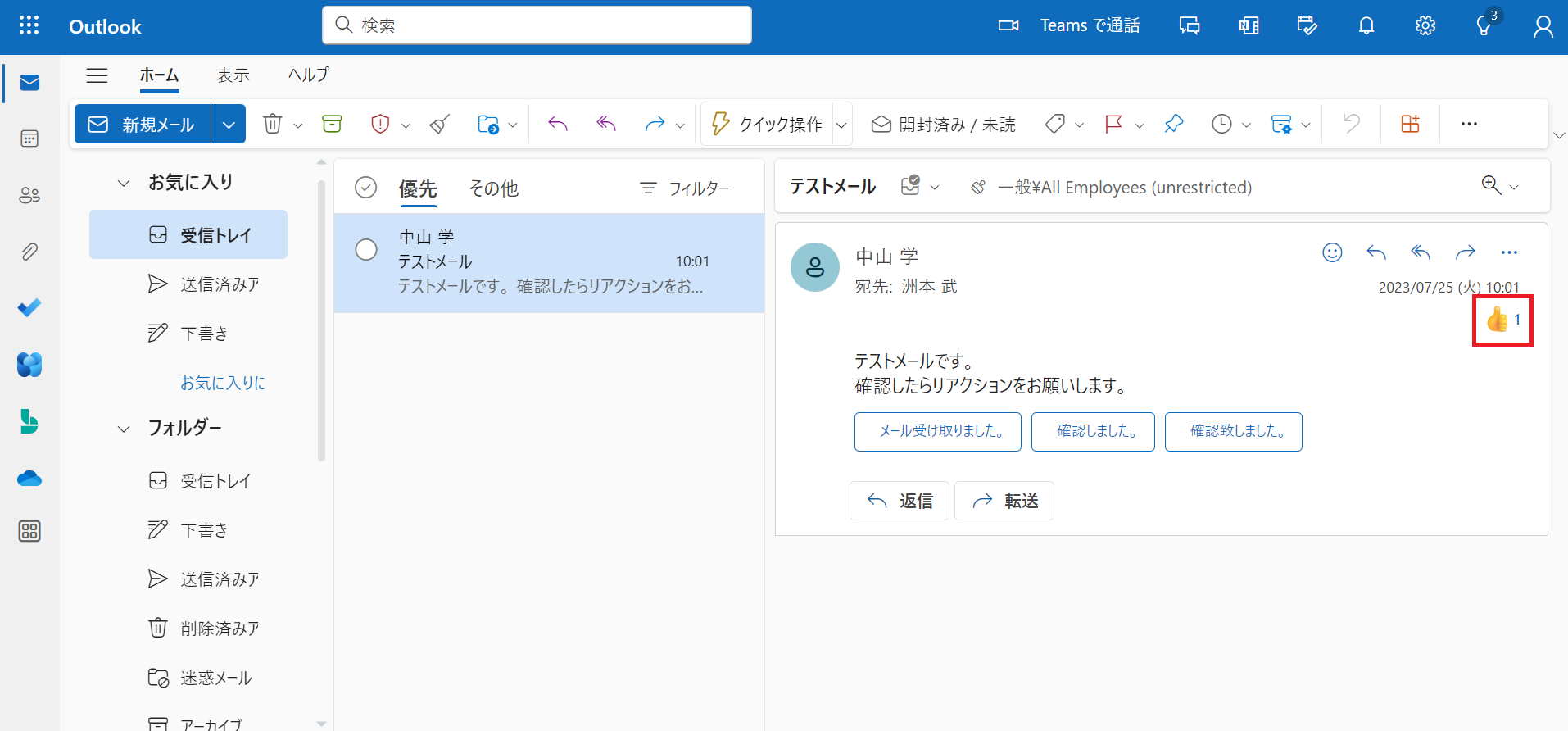Open ribbon overflow more options
Image resolution: width=1568 pixels, height=731 pixels.
coord(1469,124)
